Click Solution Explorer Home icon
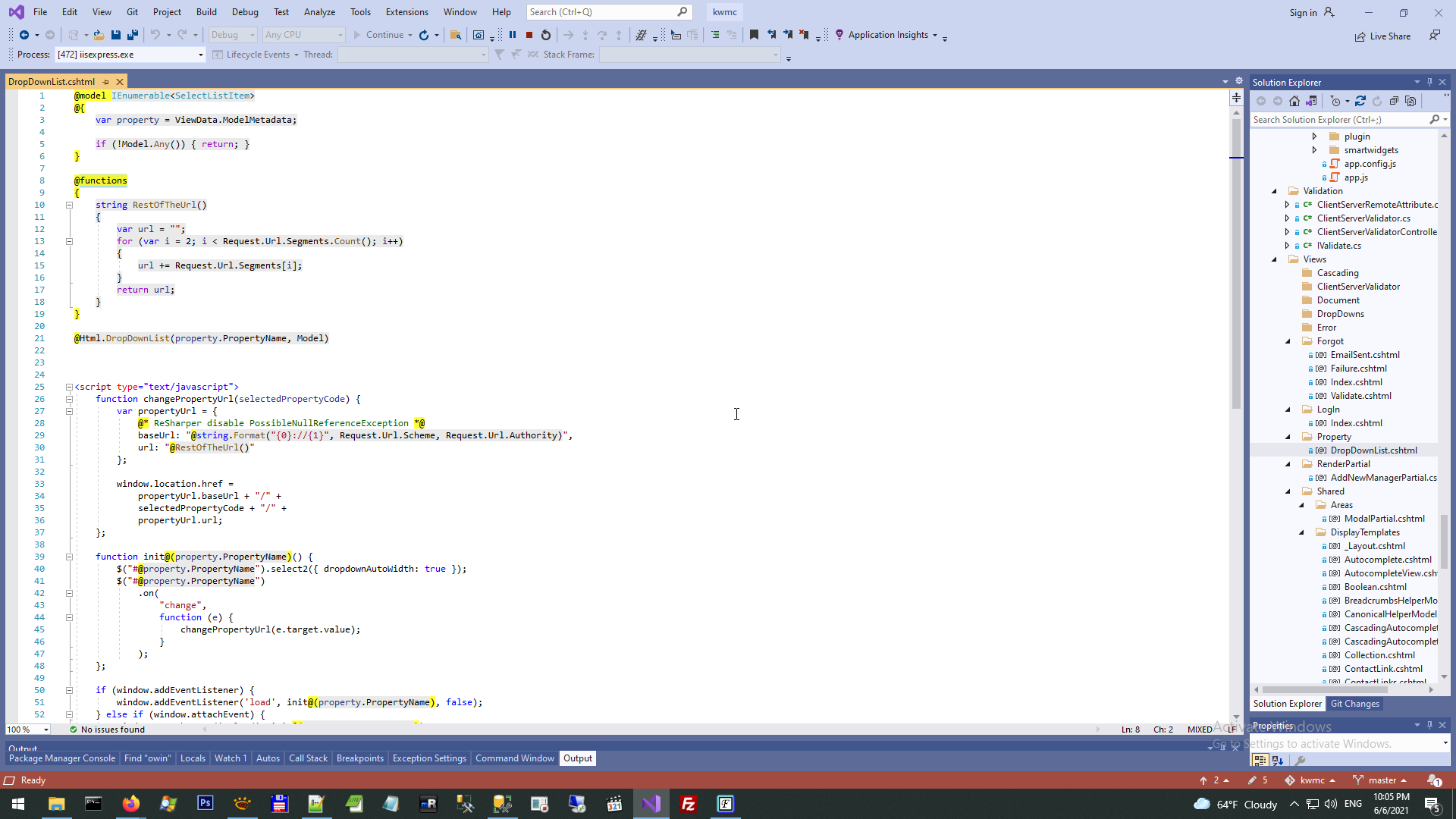 click(1294, 101)
